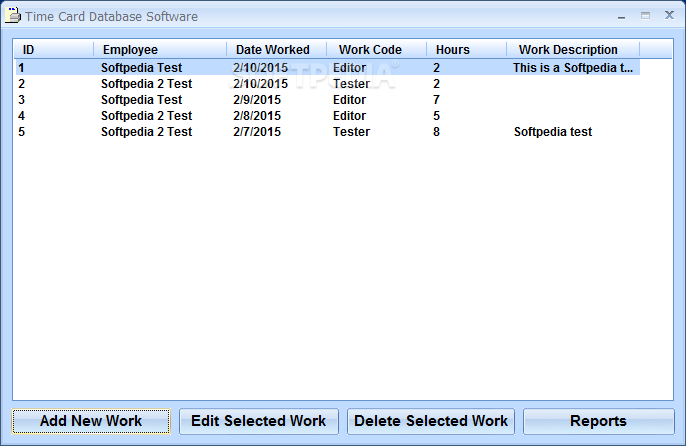Click work code Editor in row 4

click(349, 116)
